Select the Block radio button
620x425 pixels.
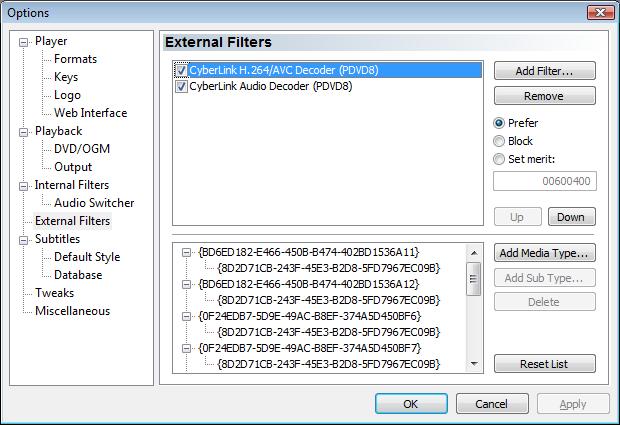499,141
